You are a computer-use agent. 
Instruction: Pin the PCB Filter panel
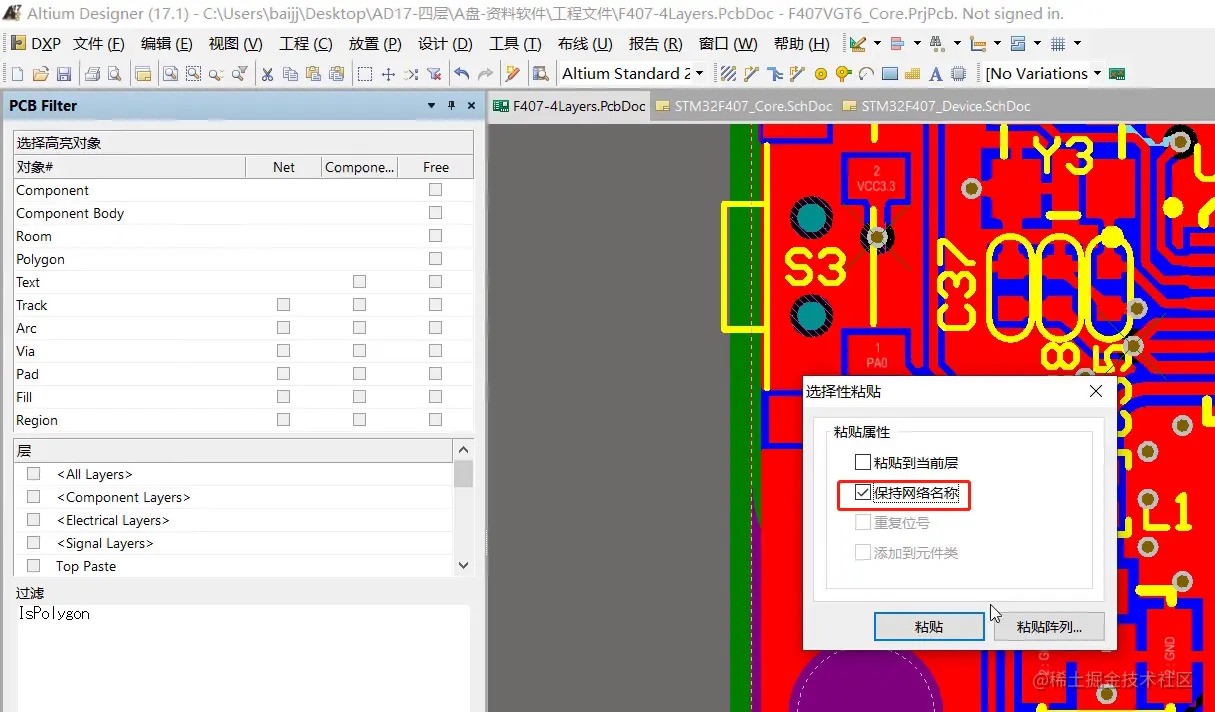coord(451,105)
